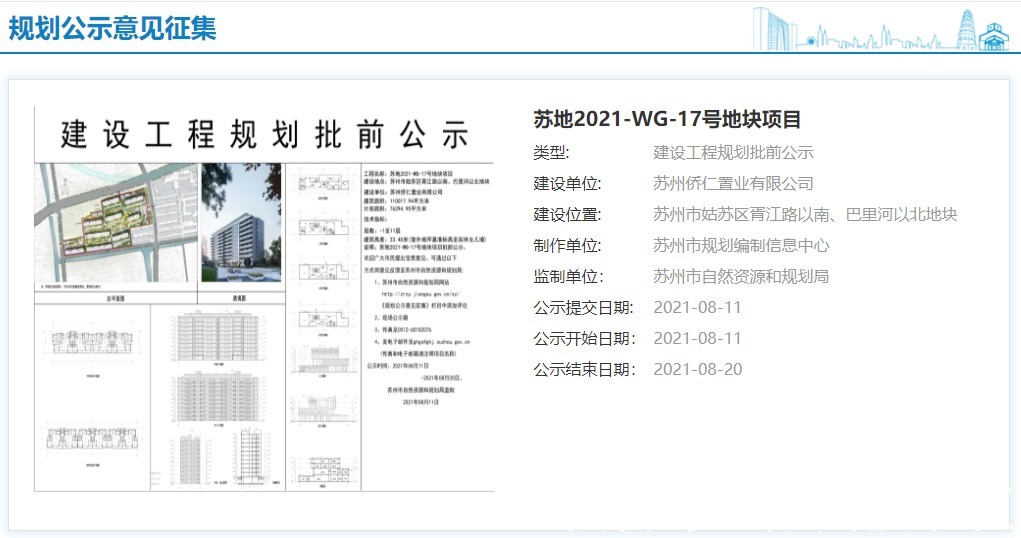Open the 建设工程规划批前公示 plan thumbnail image
The width and height of the screenshot is (1021, 538).
tap(264, 299)
